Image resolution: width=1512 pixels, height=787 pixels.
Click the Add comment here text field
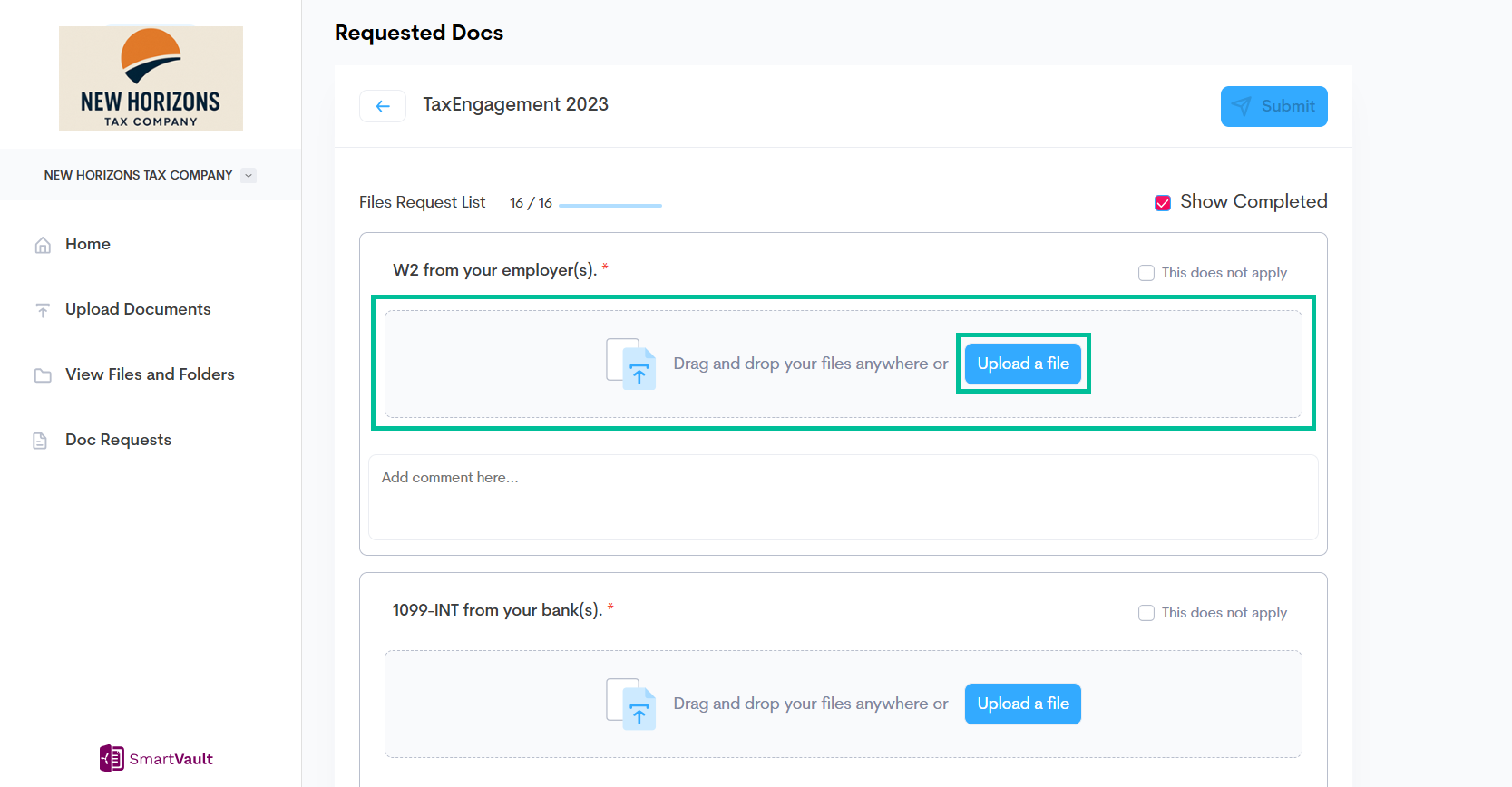point(843,497)
